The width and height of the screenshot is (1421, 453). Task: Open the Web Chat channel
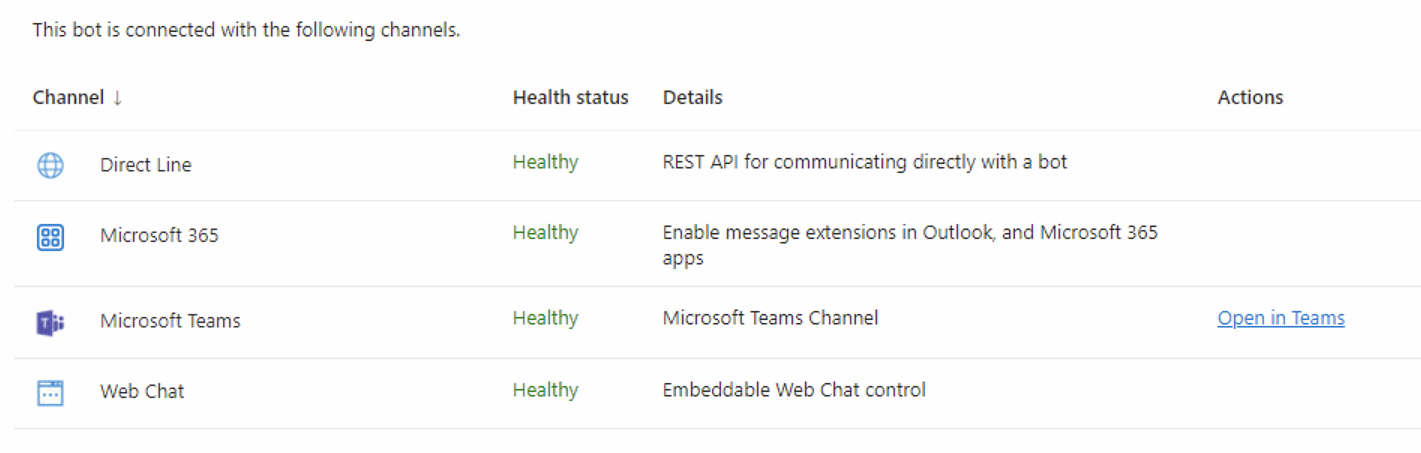coord(142,392)
